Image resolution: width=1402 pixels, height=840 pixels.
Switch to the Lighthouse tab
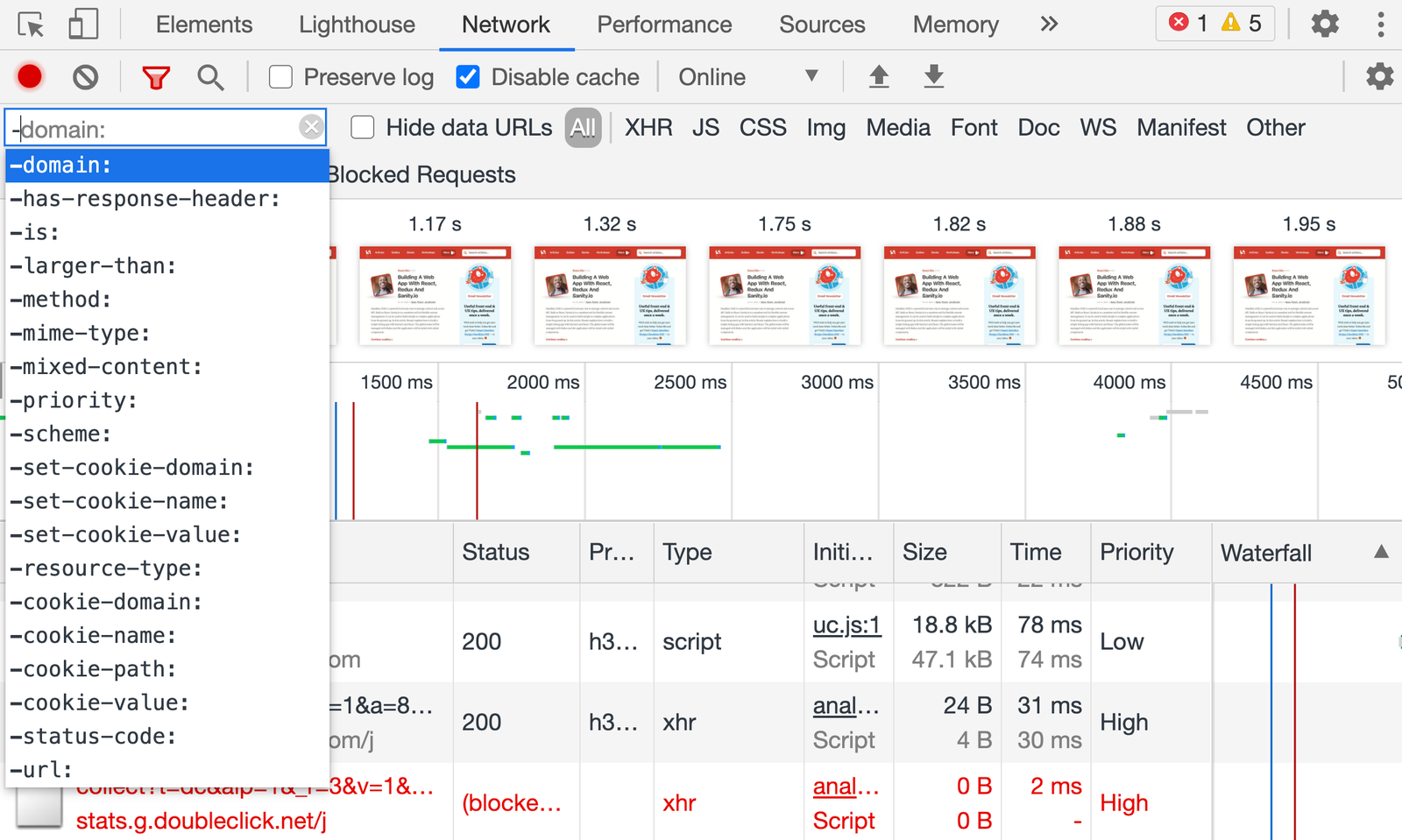pos(357,25)
